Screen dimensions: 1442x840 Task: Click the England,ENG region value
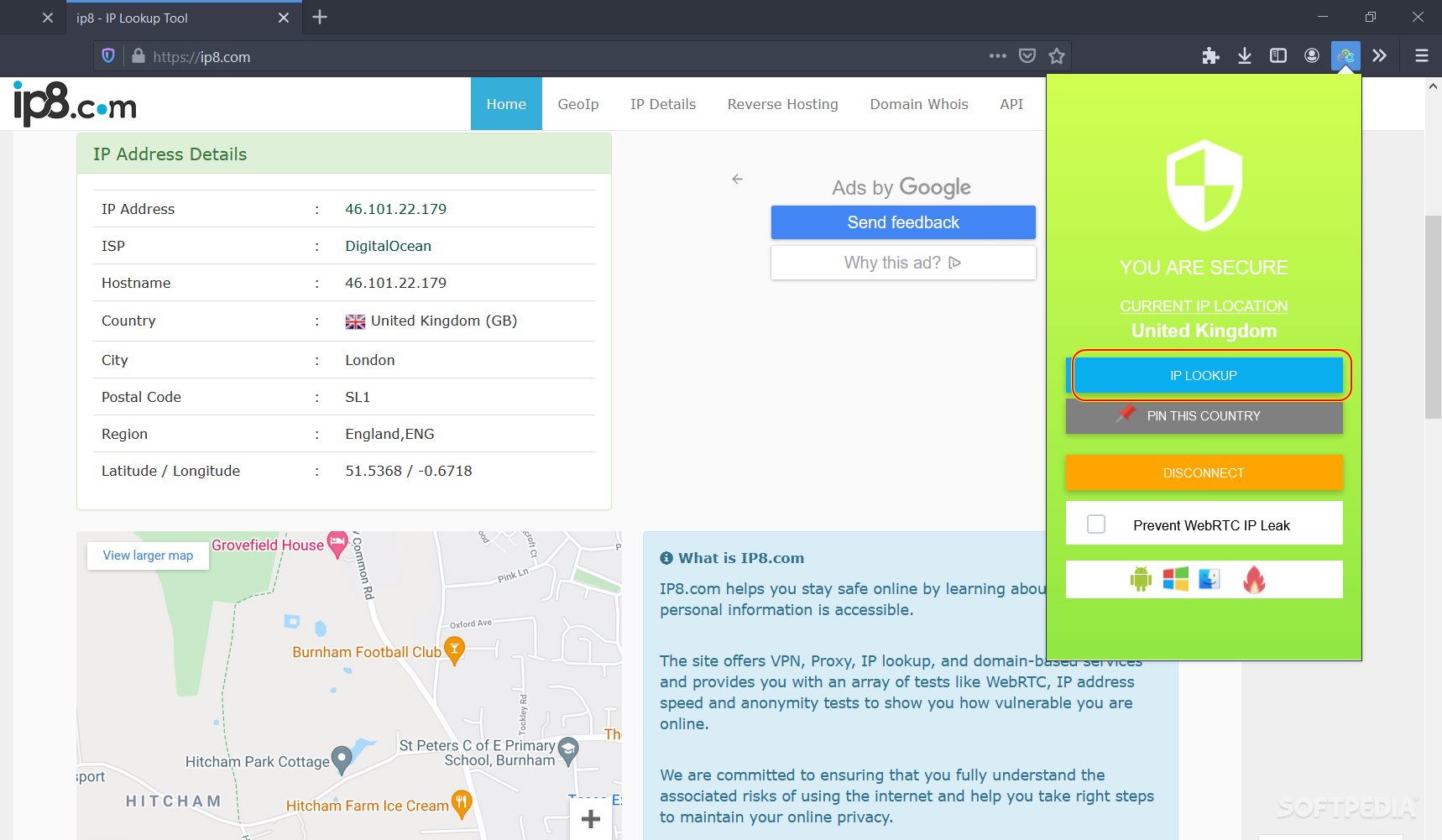point(390,434)
